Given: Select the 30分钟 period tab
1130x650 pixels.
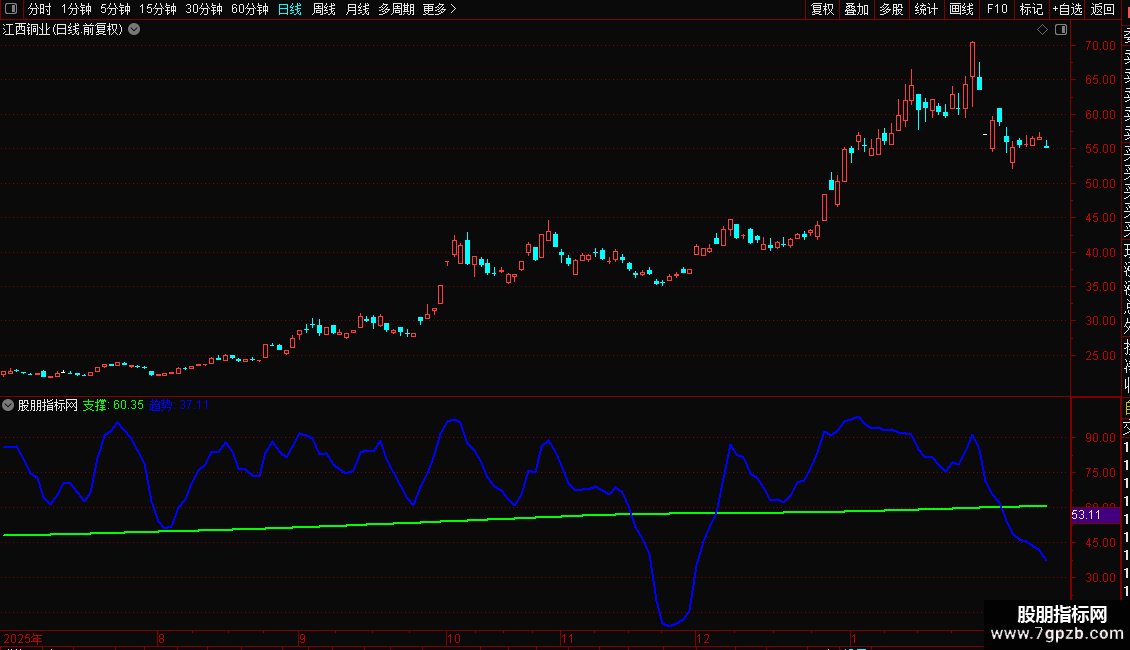Looking at the screenshot, I should click(203, 9).
